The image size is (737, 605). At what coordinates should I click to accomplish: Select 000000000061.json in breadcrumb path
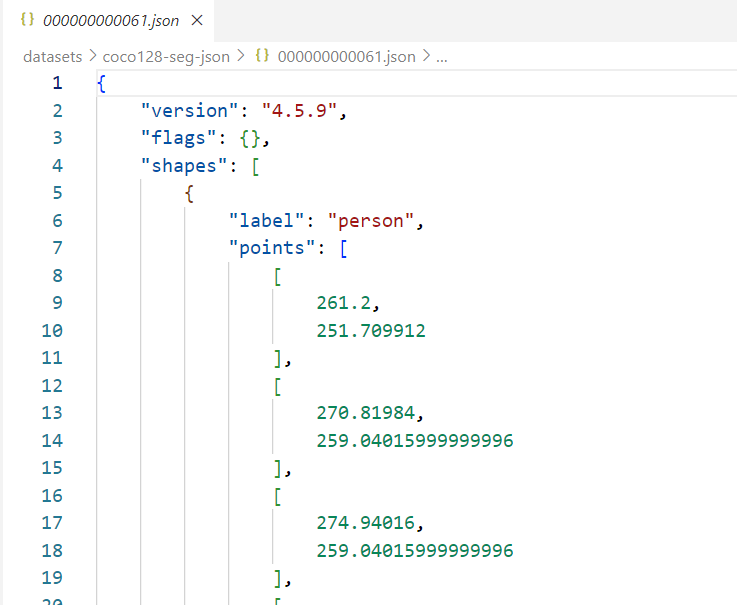pyautogui.click(x=346, y=57)
